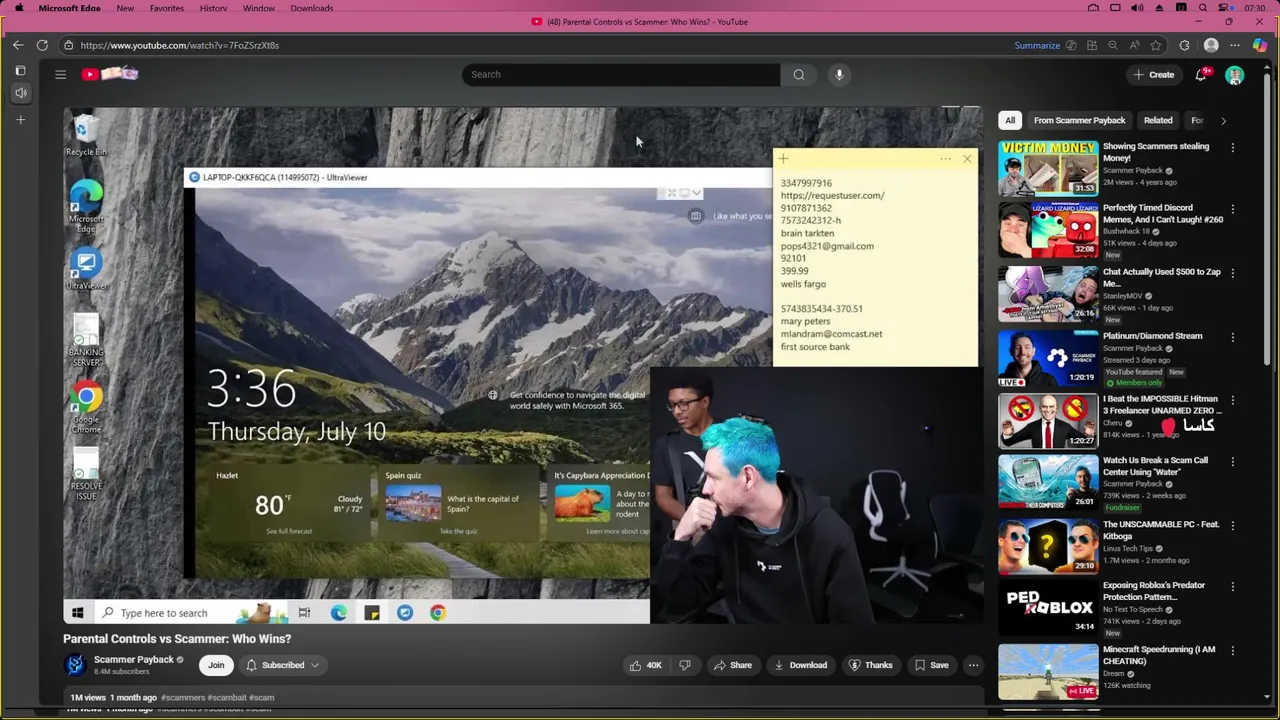
Task: Dislike the video
Action: tap(685, 665)
